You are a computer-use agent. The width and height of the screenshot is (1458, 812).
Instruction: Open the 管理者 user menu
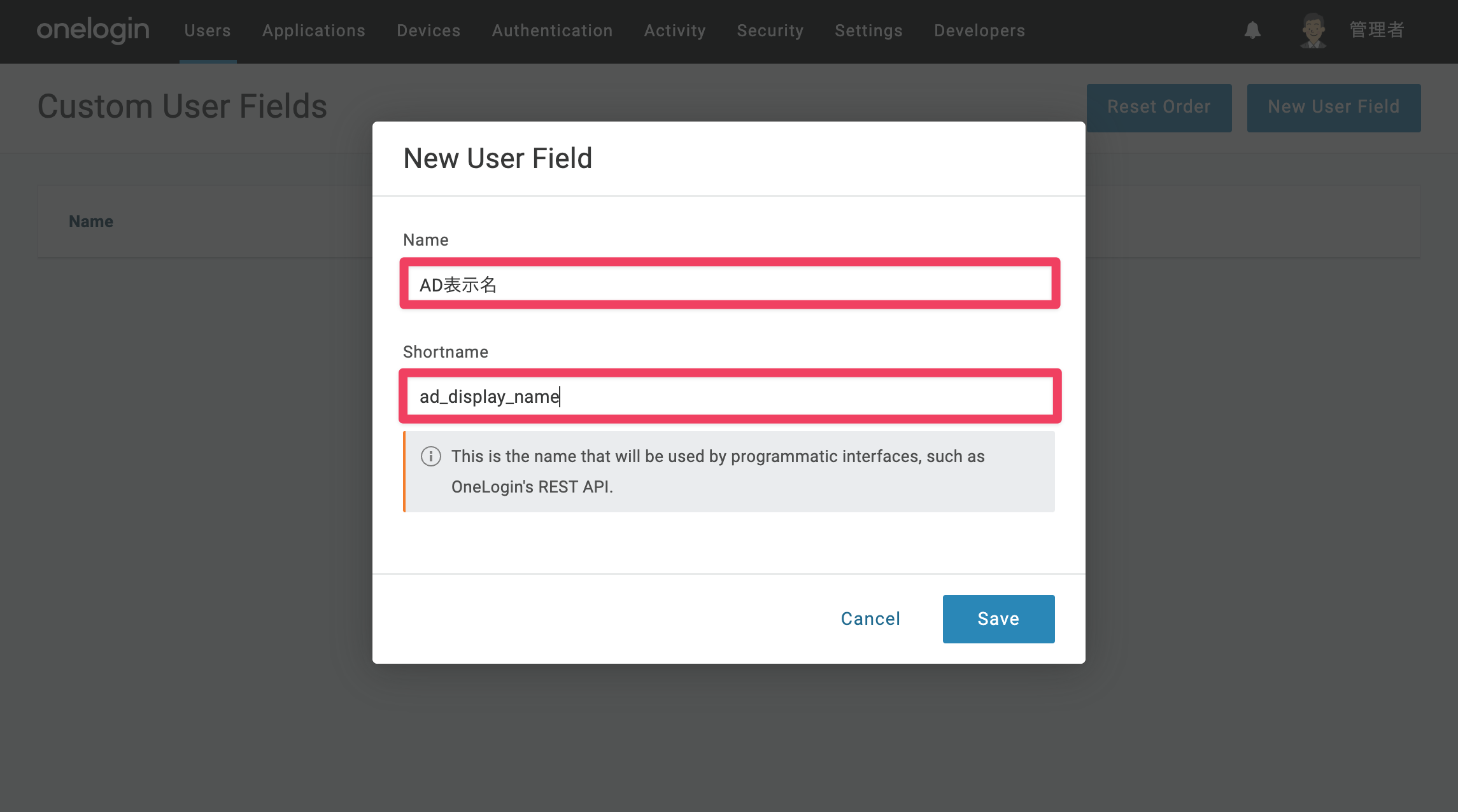[x=1377, y=30]
